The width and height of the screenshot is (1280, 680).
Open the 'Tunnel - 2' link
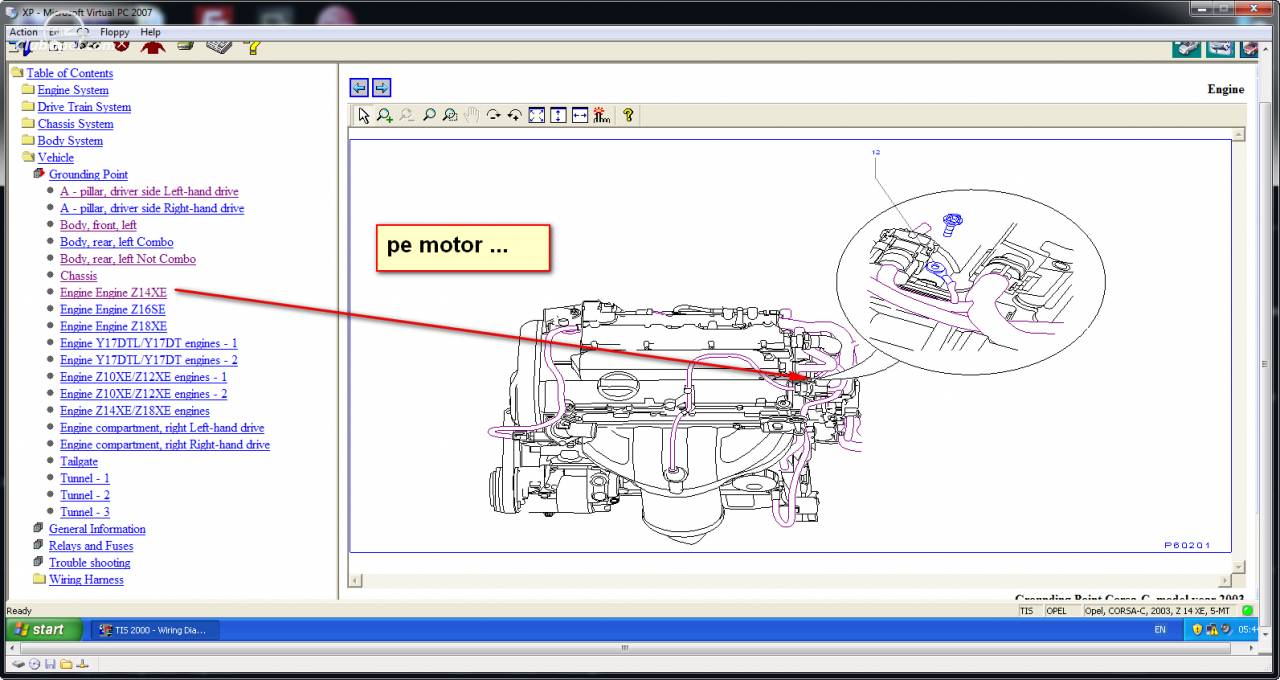coord(85,495)
